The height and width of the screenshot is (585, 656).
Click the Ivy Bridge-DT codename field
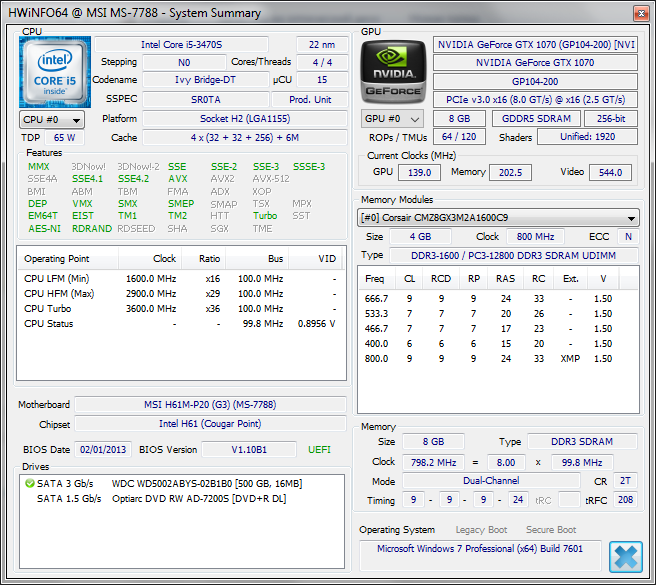point(205,80)
